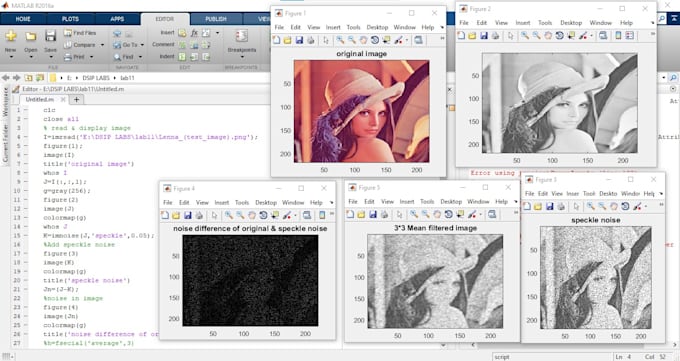This screenshot has height=361, width=680.
Task: Expand the Compare dropdown arrow
Action: coord(102,45)
